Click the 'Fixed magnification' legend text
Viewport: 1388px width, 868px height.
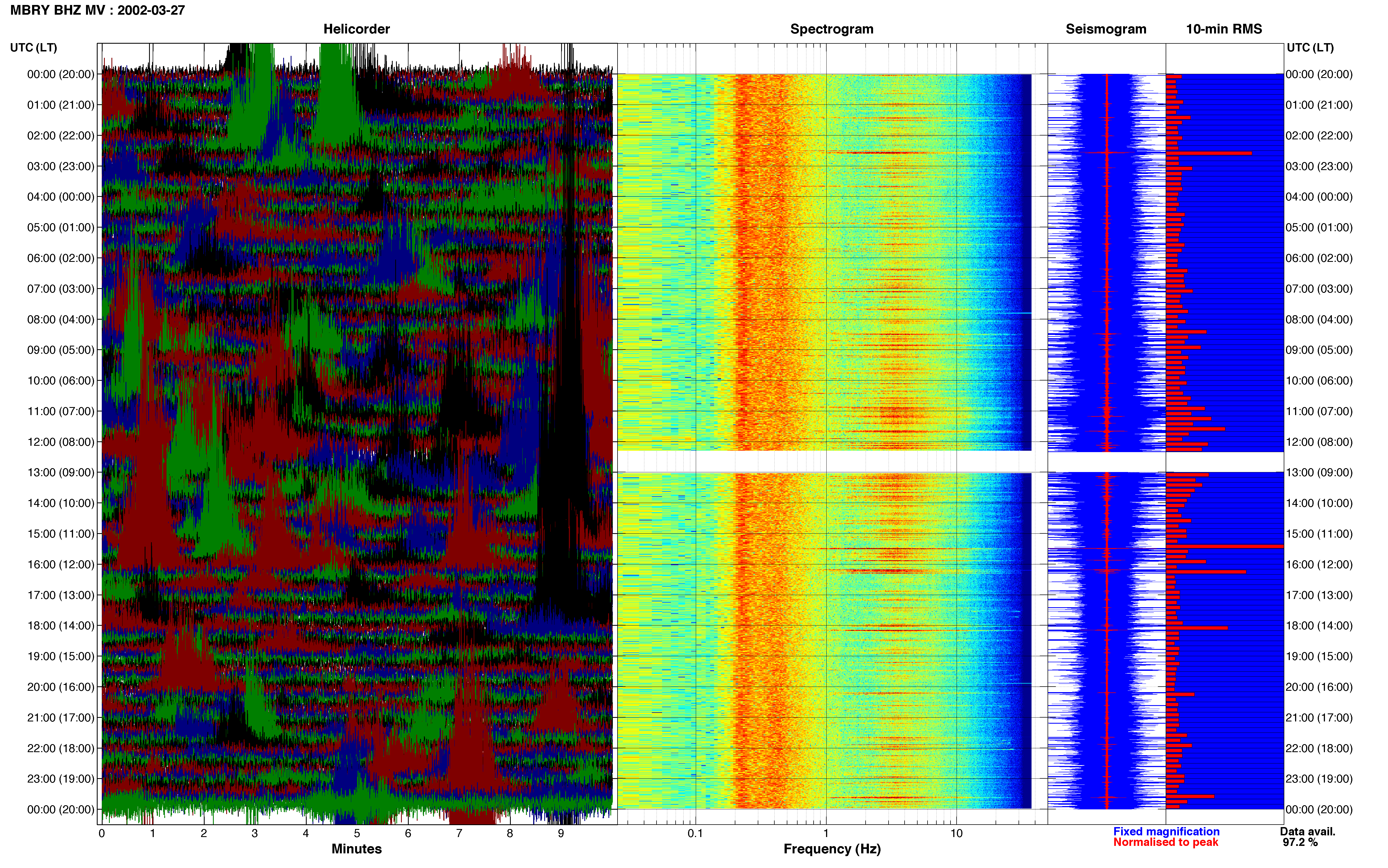click(1166, 831)
